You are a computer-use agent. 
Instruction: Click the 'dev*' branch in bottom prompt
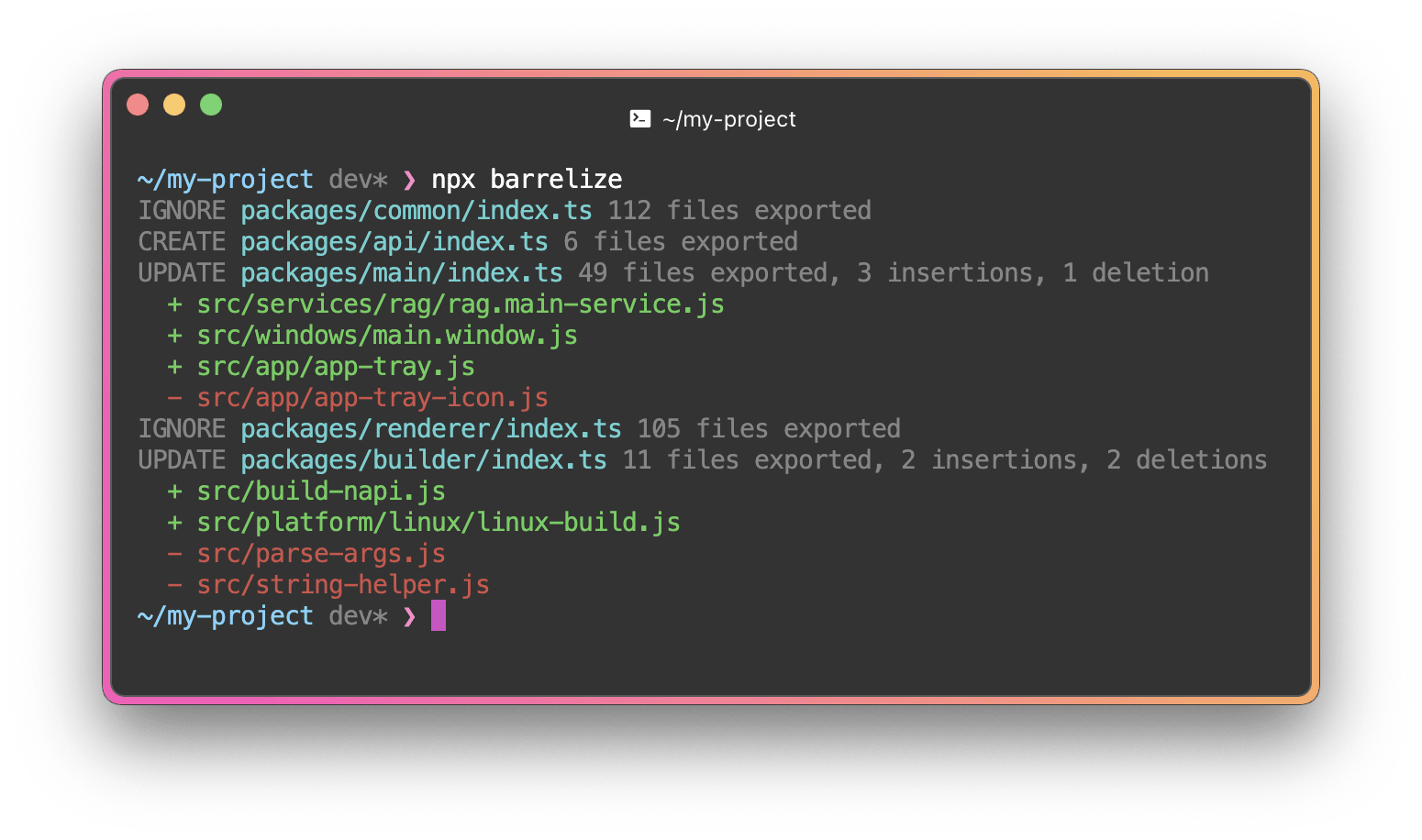(358, 615)
